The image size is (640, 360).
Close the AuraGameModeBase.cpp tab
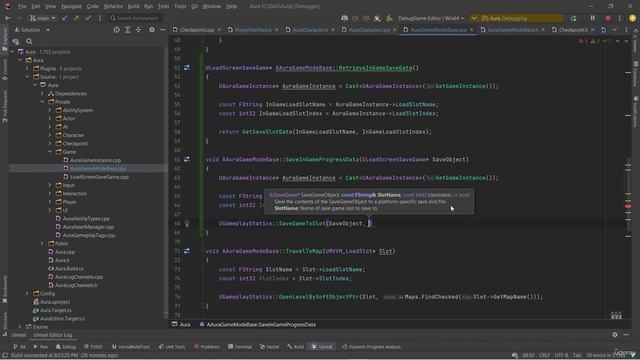(x=472, y=30)
